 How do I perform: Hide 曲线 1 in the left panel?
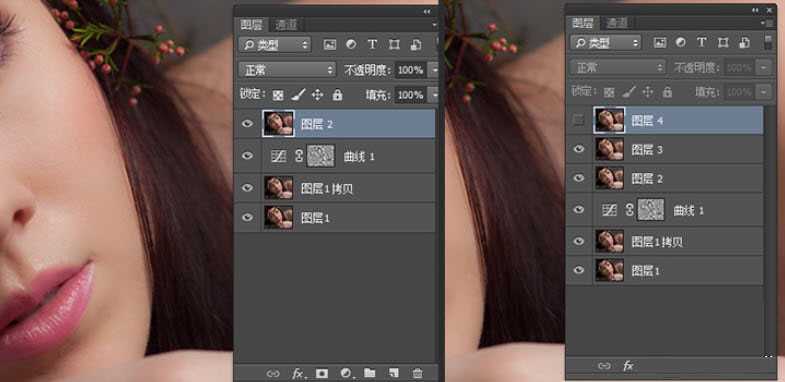click(x=247, y=156)
